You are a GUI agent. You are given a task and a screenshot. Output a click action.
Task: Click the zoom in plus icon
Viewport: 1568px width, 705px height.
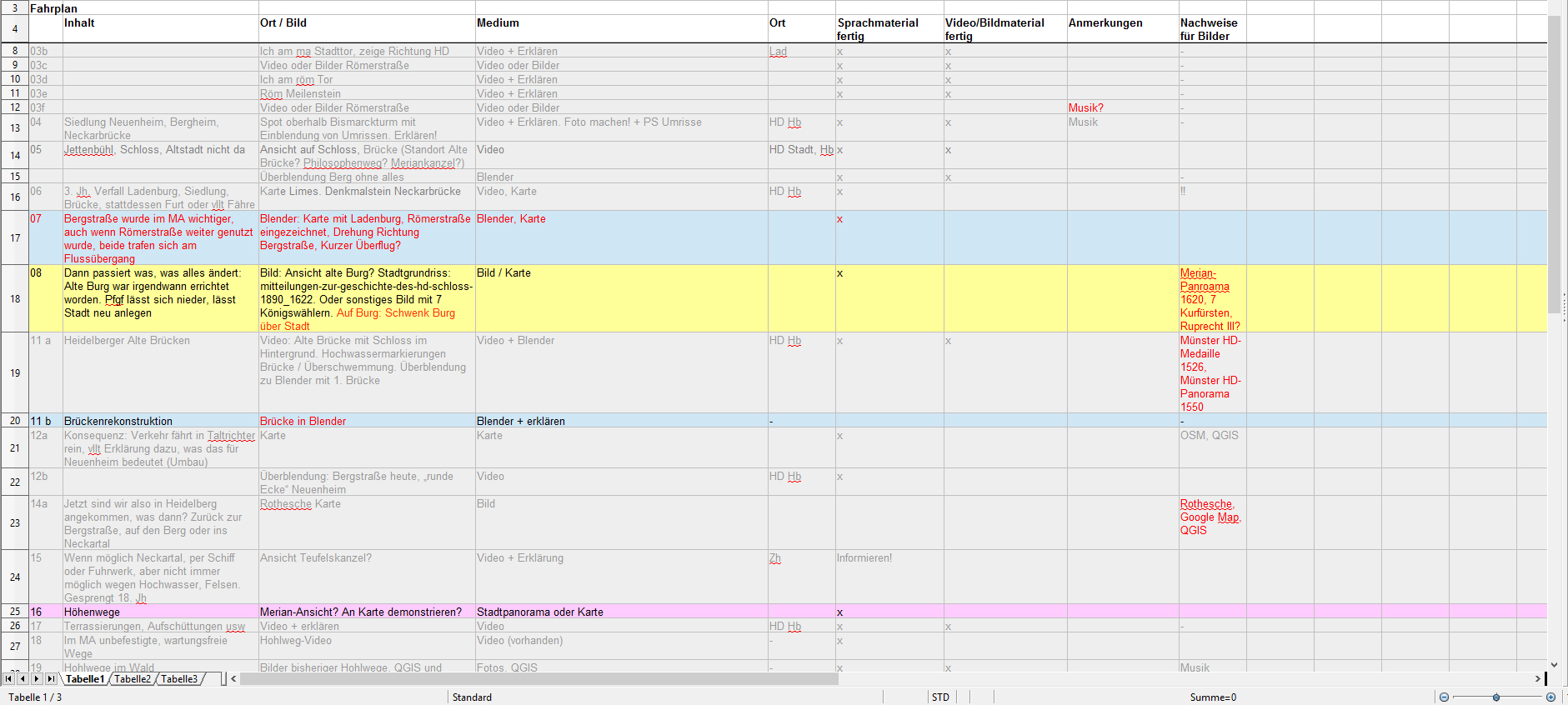[1550, 697]
